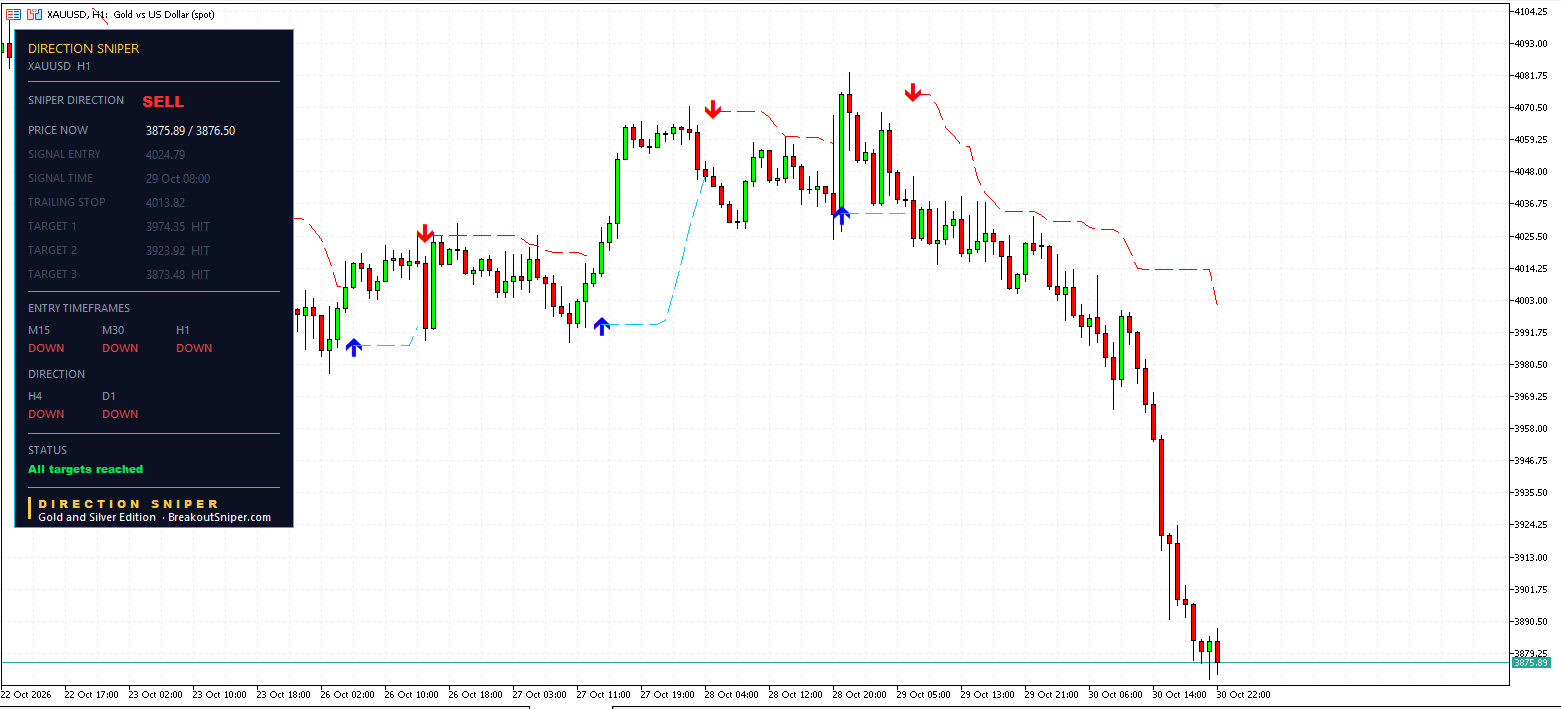Select blue buy arrow near 26 Oct 02:00
Screen dimensions: 1561x709
(x=353, y=347)
